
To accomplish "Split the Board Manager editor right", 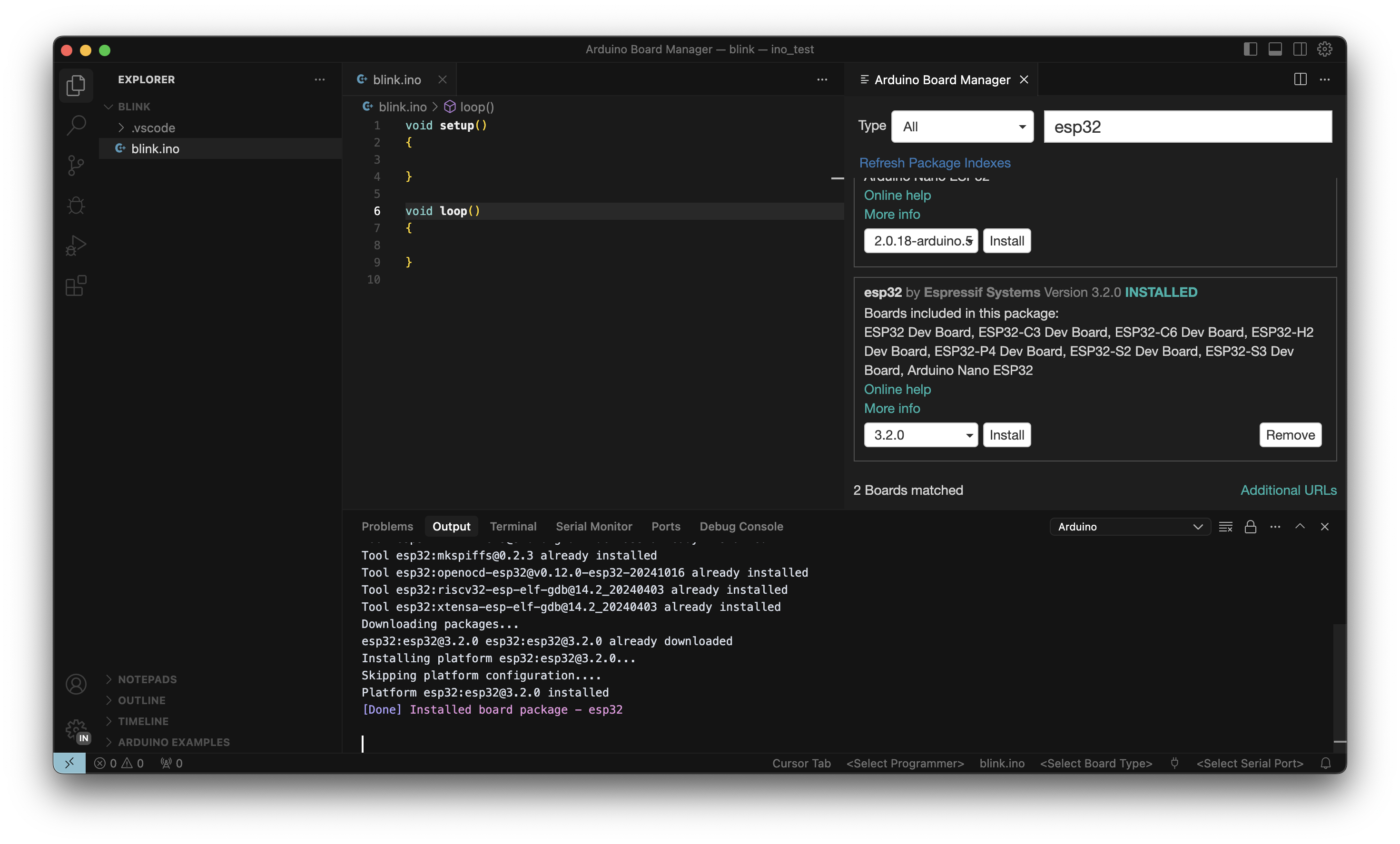I will [1300, 79].
